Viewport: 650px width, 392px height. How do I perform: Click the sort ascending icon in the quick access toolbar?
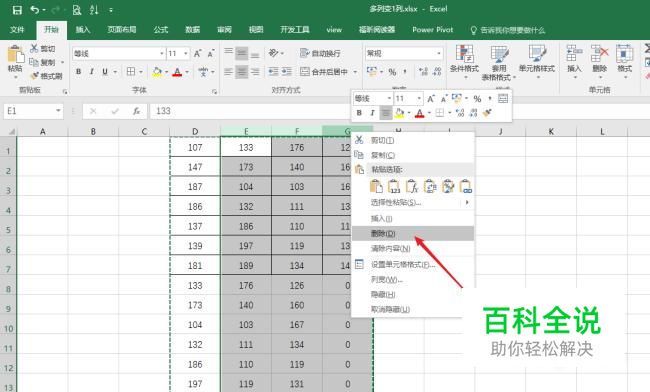coord(94,10)
